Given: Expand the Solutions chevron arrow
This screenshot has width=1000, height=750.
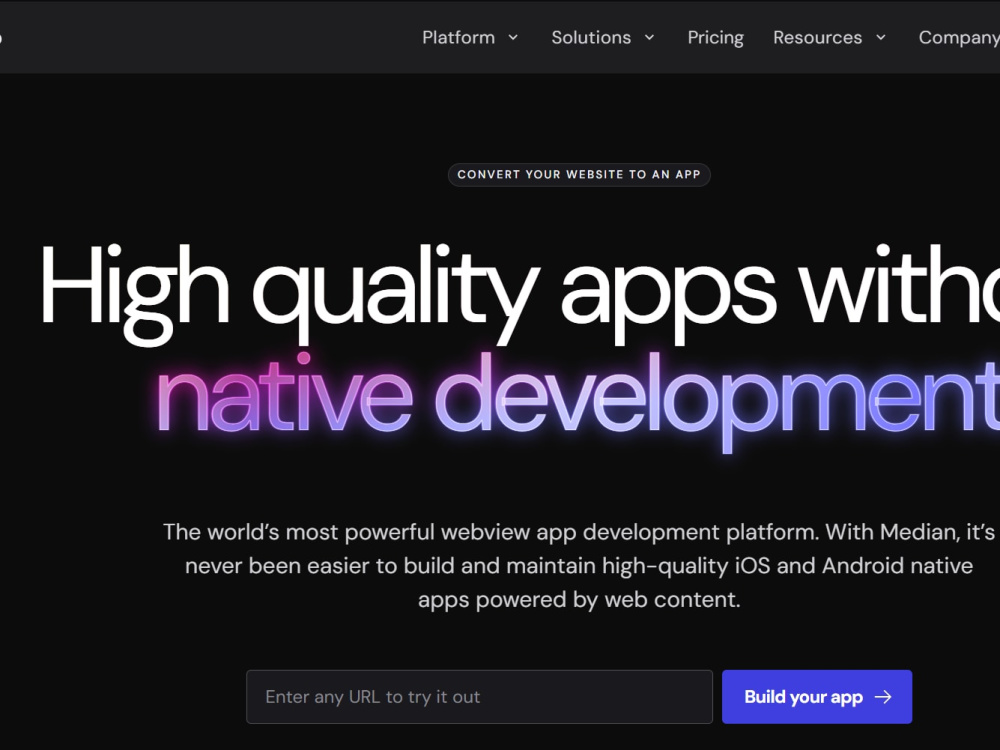Looking at the screenshot, I should point(649,38).
